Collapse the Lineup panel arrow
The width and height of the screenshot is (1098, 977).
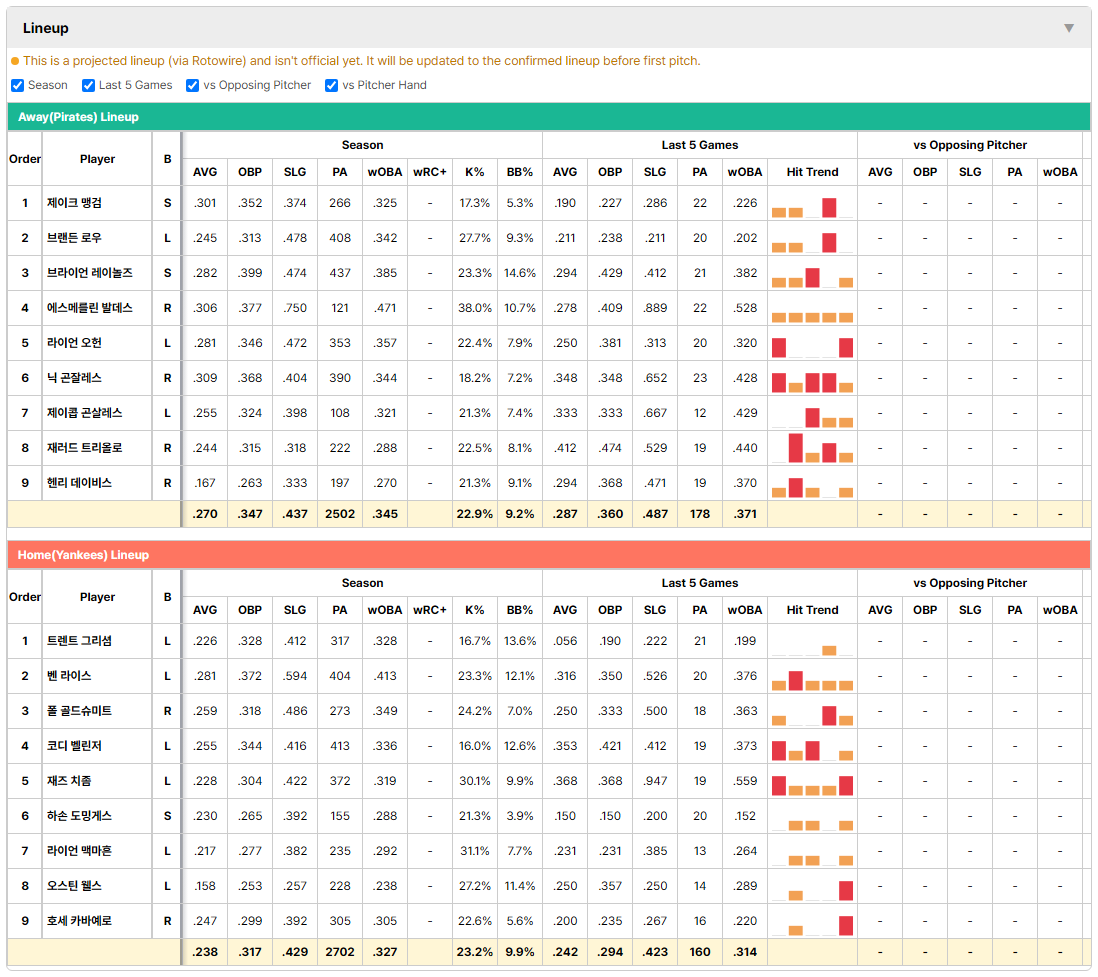1069,28
